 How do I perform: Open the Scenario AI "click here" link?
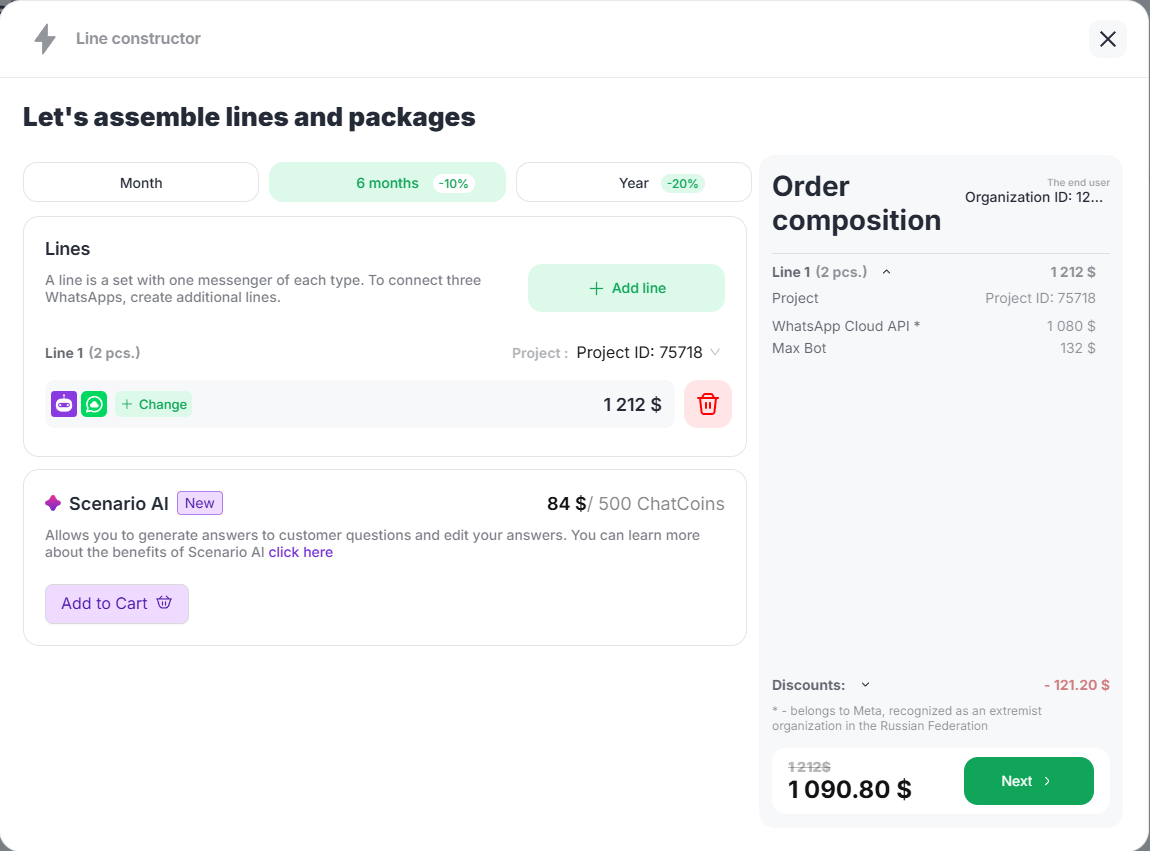tap(300, 552)
